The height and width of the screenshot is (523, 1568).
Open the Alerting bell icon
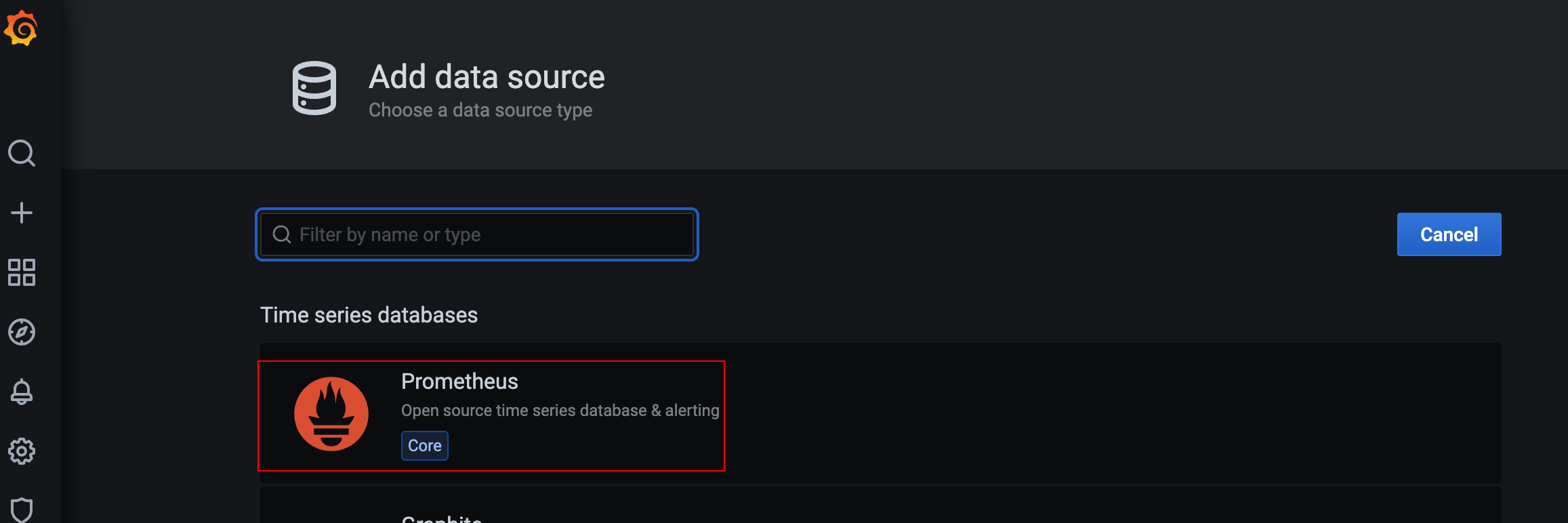coord(22,392)
